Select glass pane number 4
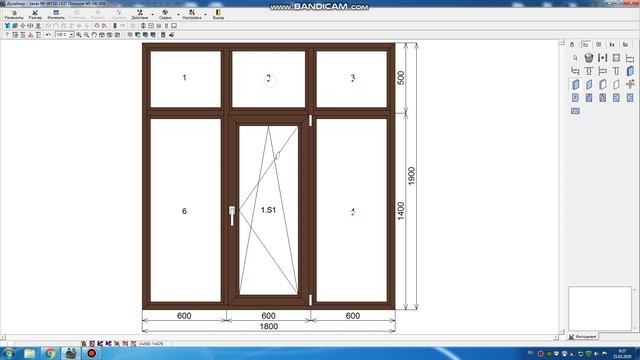 [352, 211]
